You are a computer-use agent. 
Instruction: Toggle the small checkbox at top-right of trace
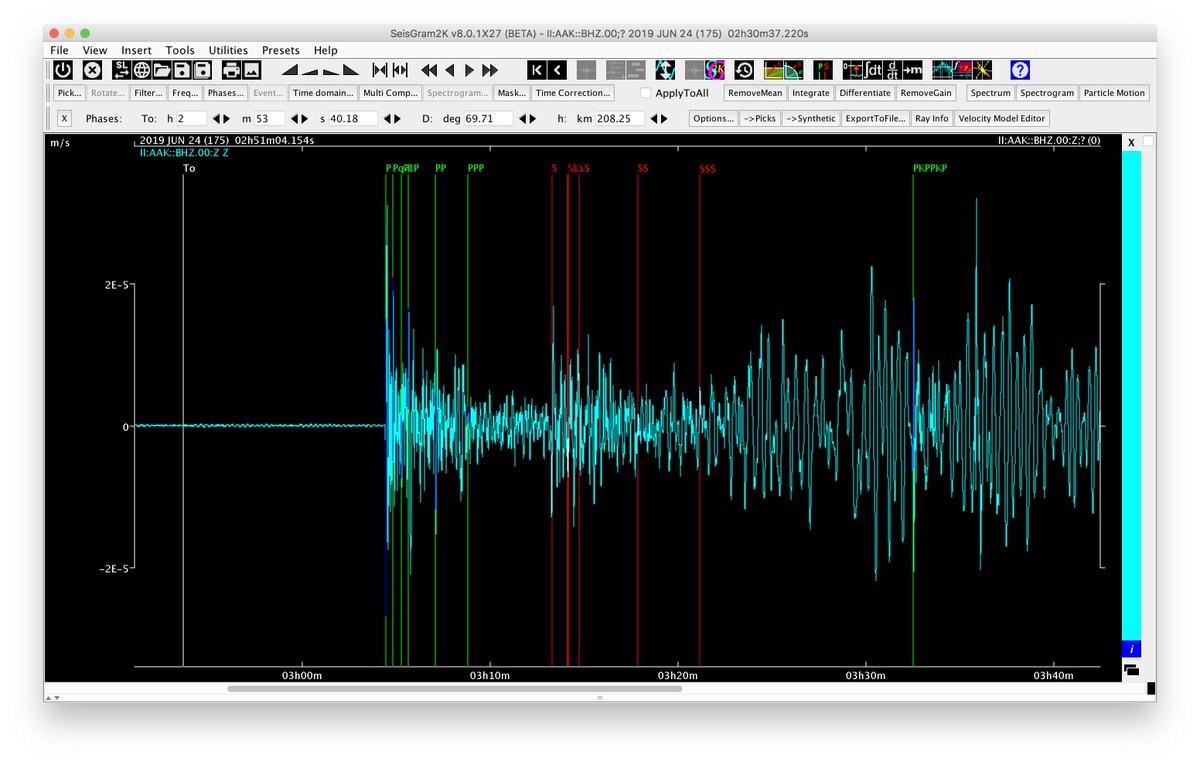[1148, 140]
